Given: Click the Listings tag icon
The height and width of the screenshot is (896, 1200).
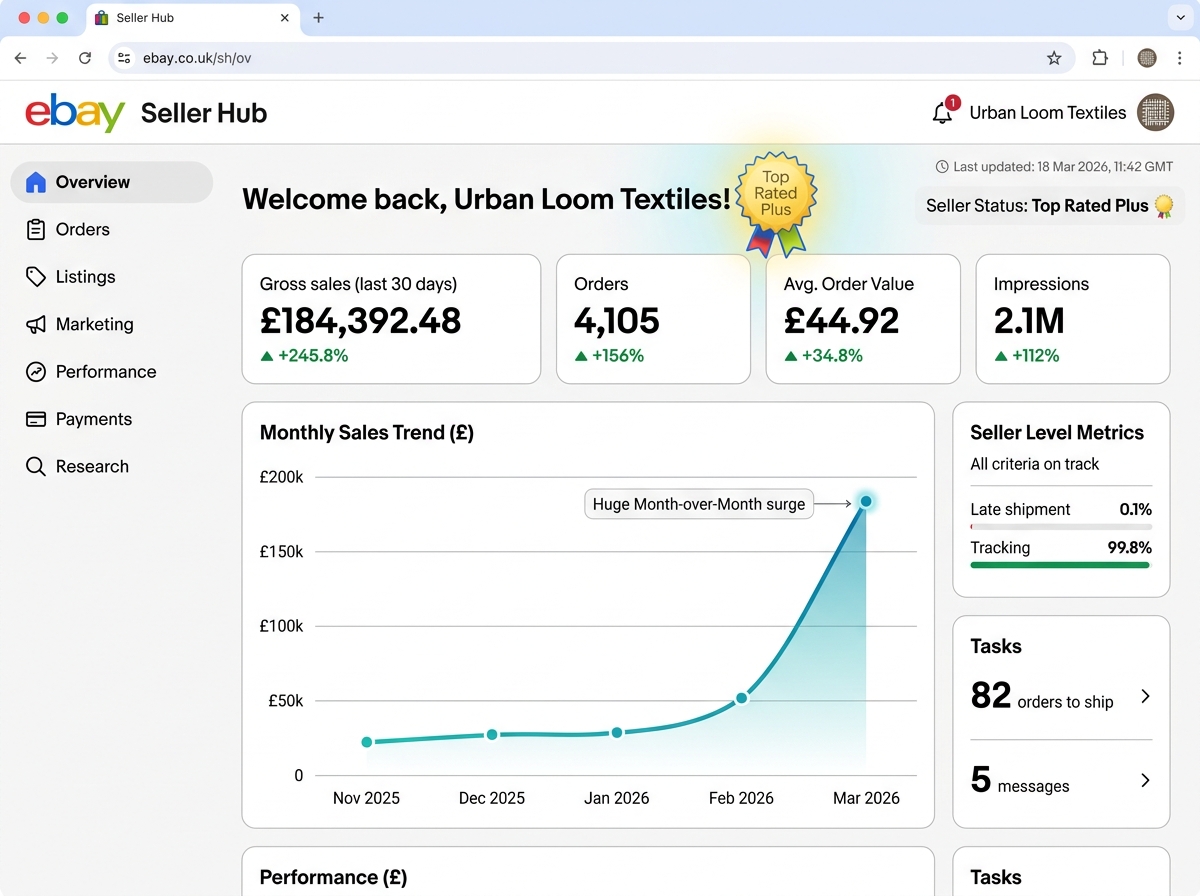Looking at the screenshot, I should tap(36, 277).
